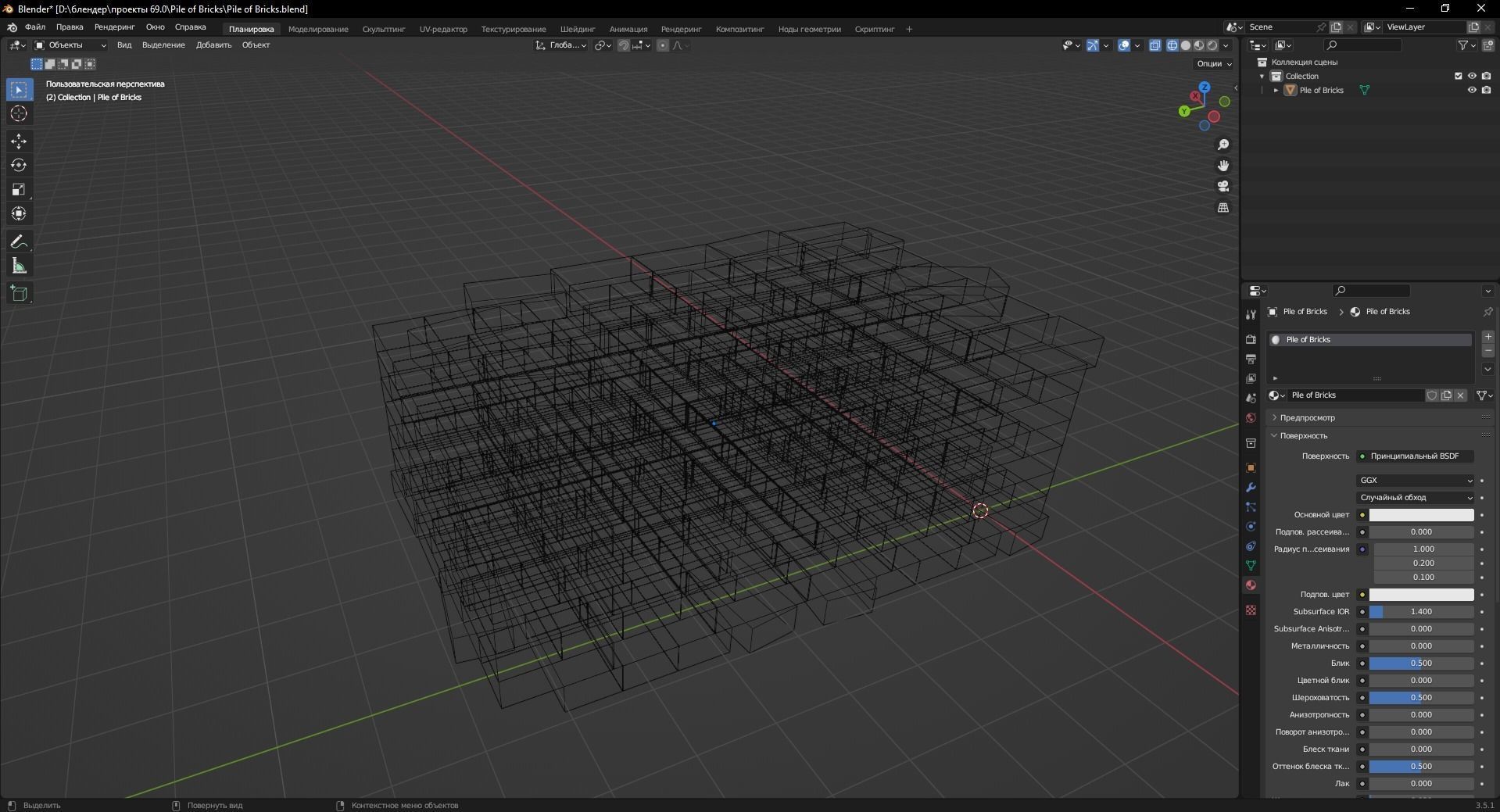This screenshot has width=1500, height=812.
Task: Hide Collection in viewport via eye icon
Action: click(1472, 76)
